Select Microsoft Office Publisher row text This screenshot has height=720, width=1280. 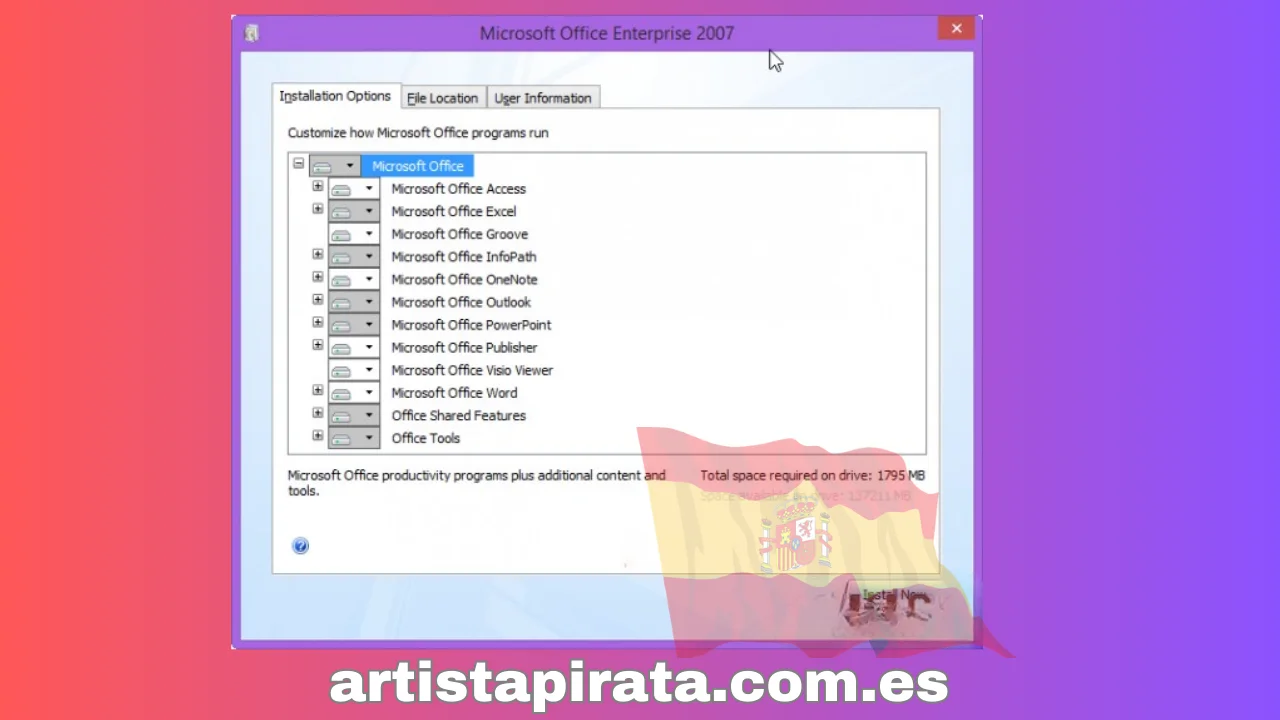465,348
